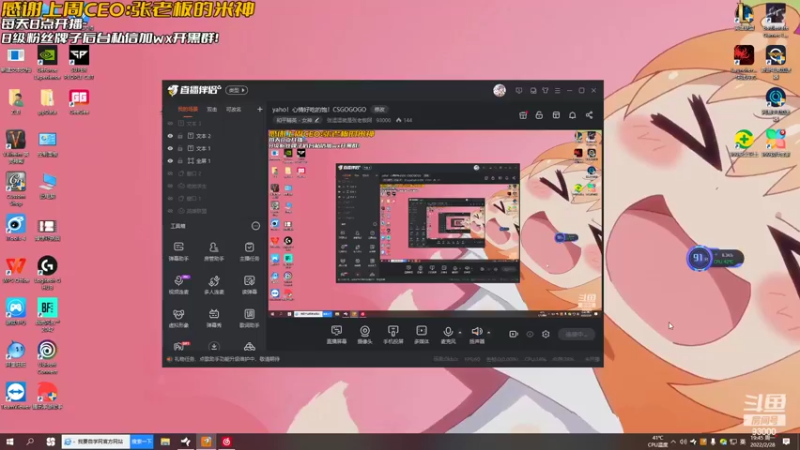Open the toolbox tool with the red hot badge
Screen dimensions: 800x450
180,346
